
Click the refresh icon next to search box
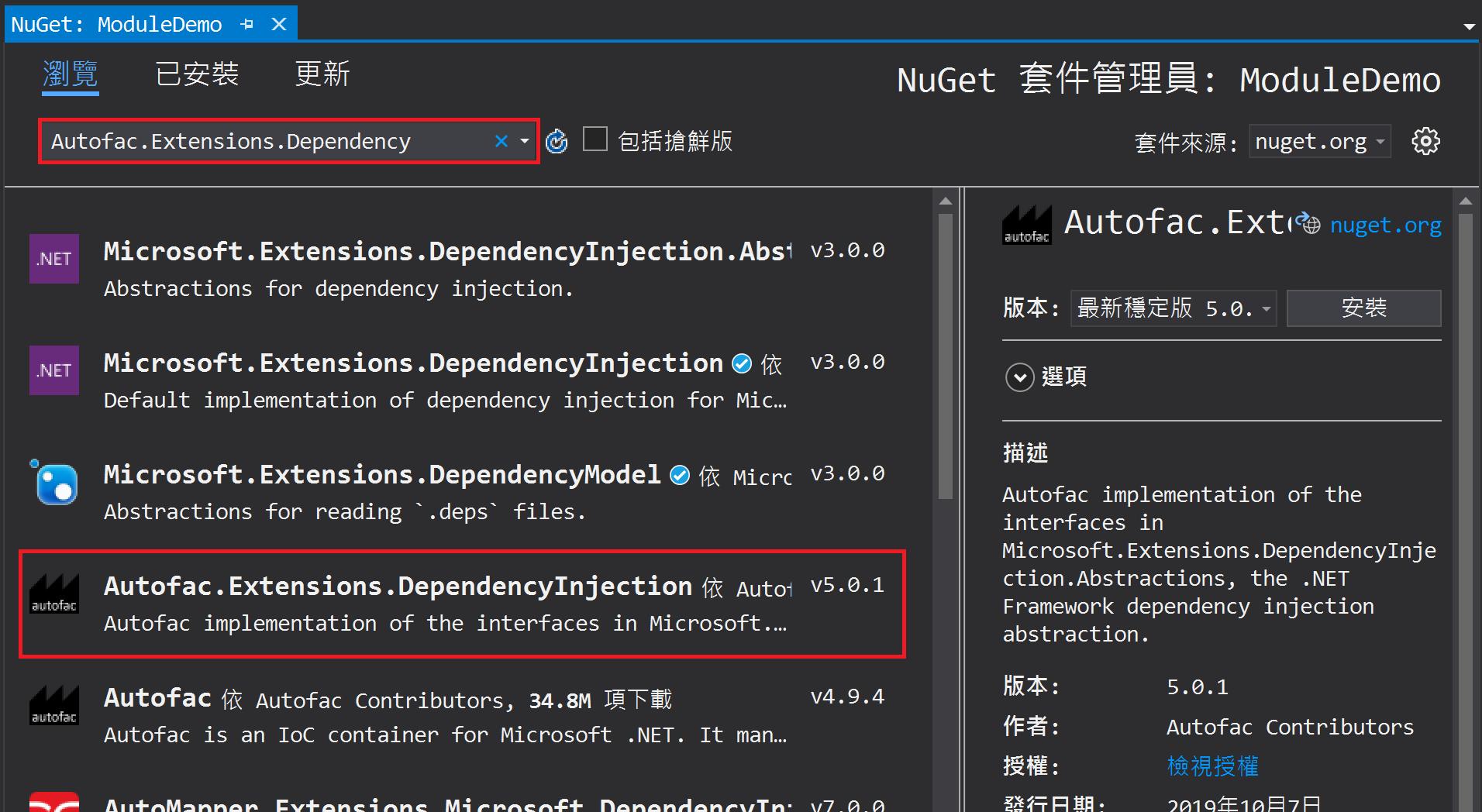coord(556,141)
